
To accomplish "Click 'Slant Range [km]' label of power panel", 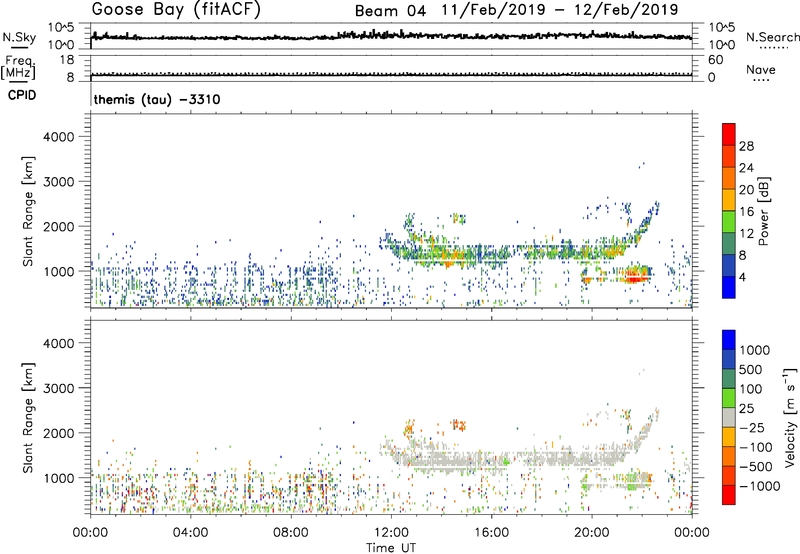I will coord(28,211).
